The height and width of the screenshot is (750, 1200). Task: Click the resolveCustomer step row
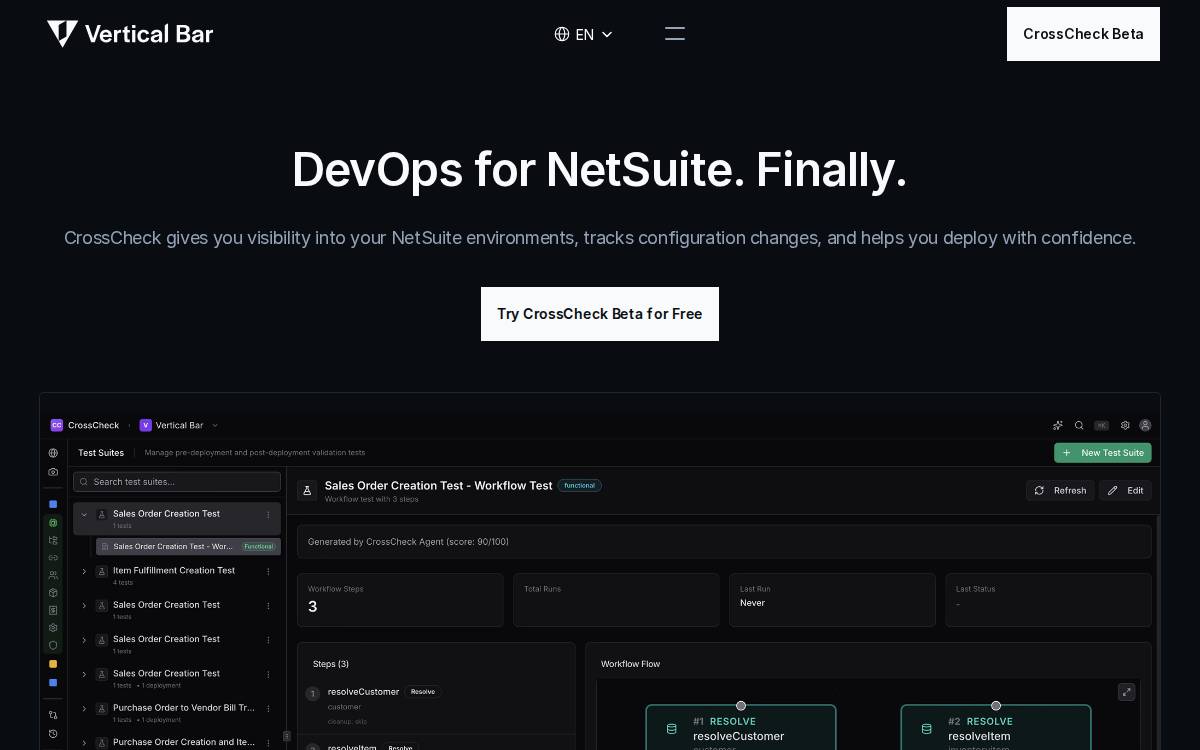(436, 704)
